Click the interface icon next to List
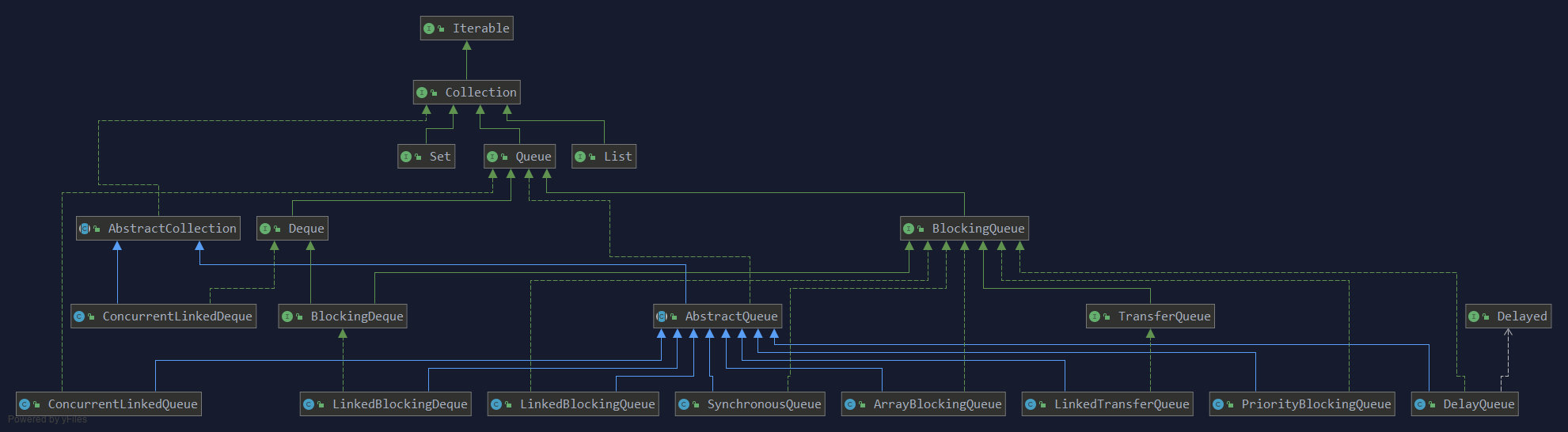Screen dimensions: 1568x432 tap(580, 157)
